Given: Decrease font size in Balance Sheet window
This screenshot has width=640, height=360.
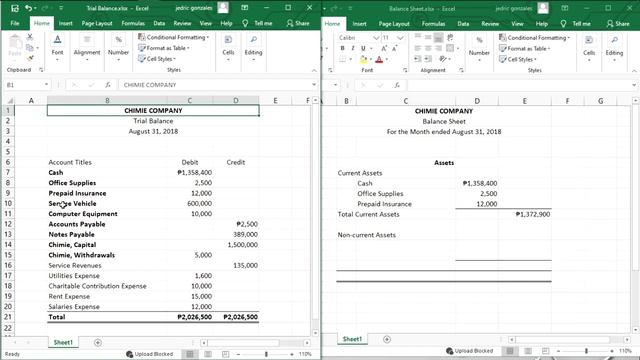Looking at the screenshot, I should (394, 49).
